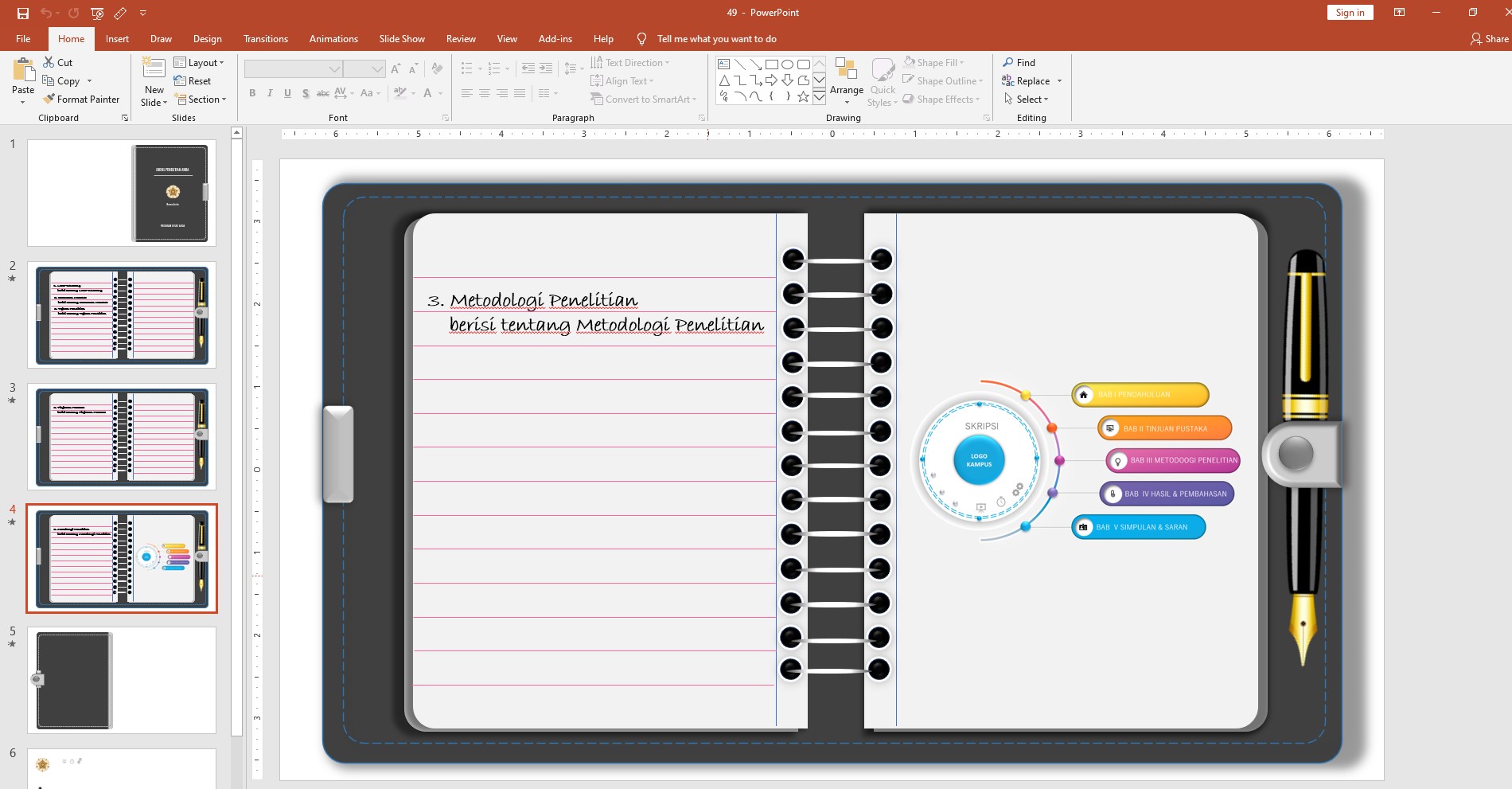Select the 5-Point Star shape
1512x789 pixels.
point(803,96)
